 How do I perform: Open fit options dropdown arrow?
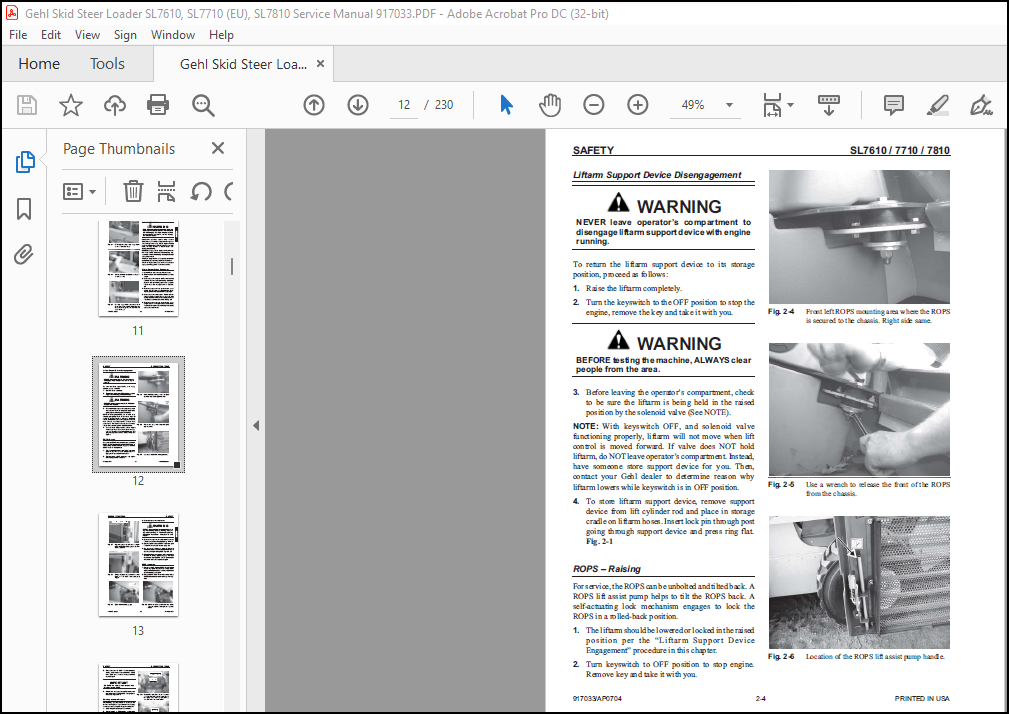pos(791,105)
